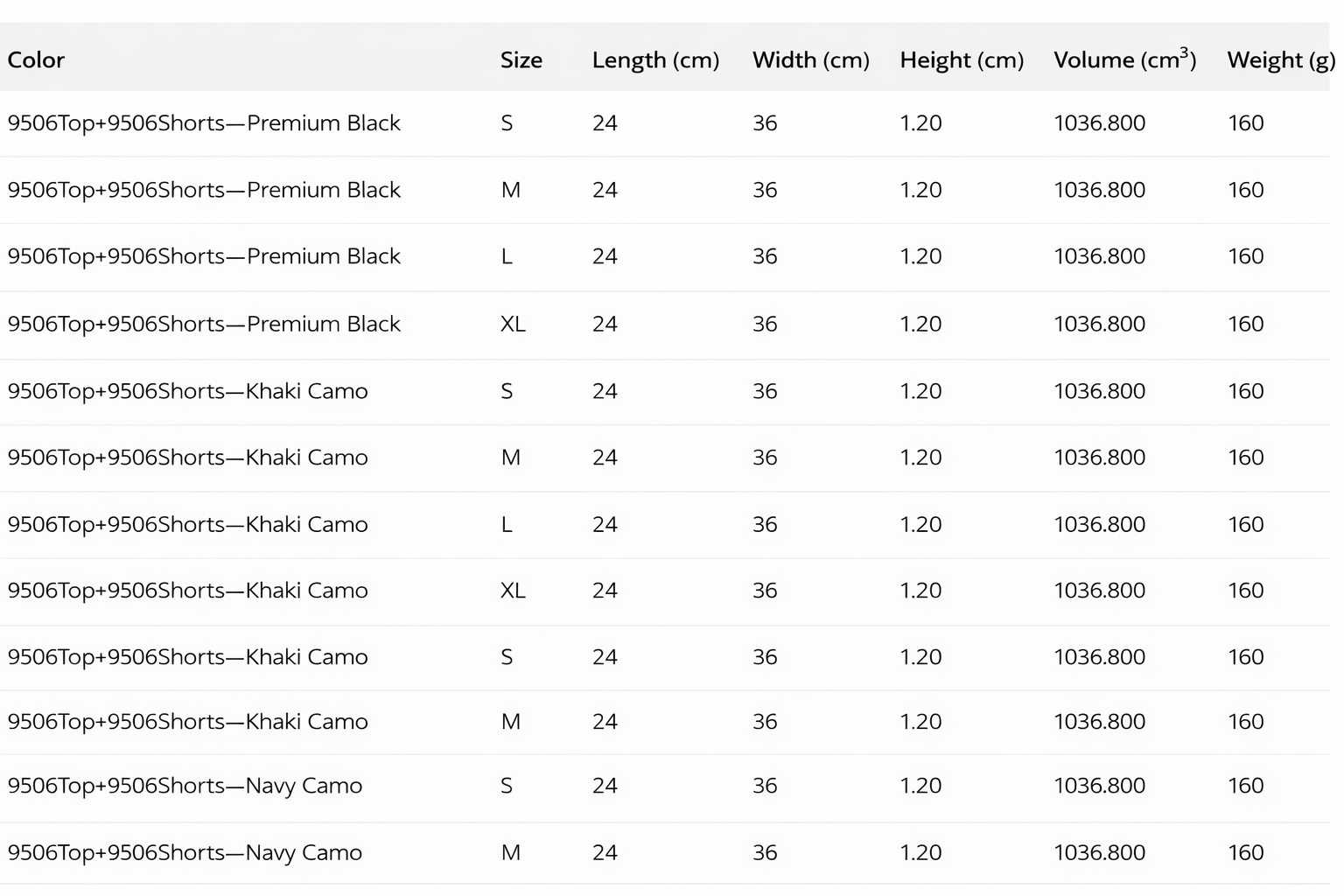Image resolution: width=1344 pixels, height=896 pixels.
Task: Click the Weight (g) column header
Action: click(1280, 60)
